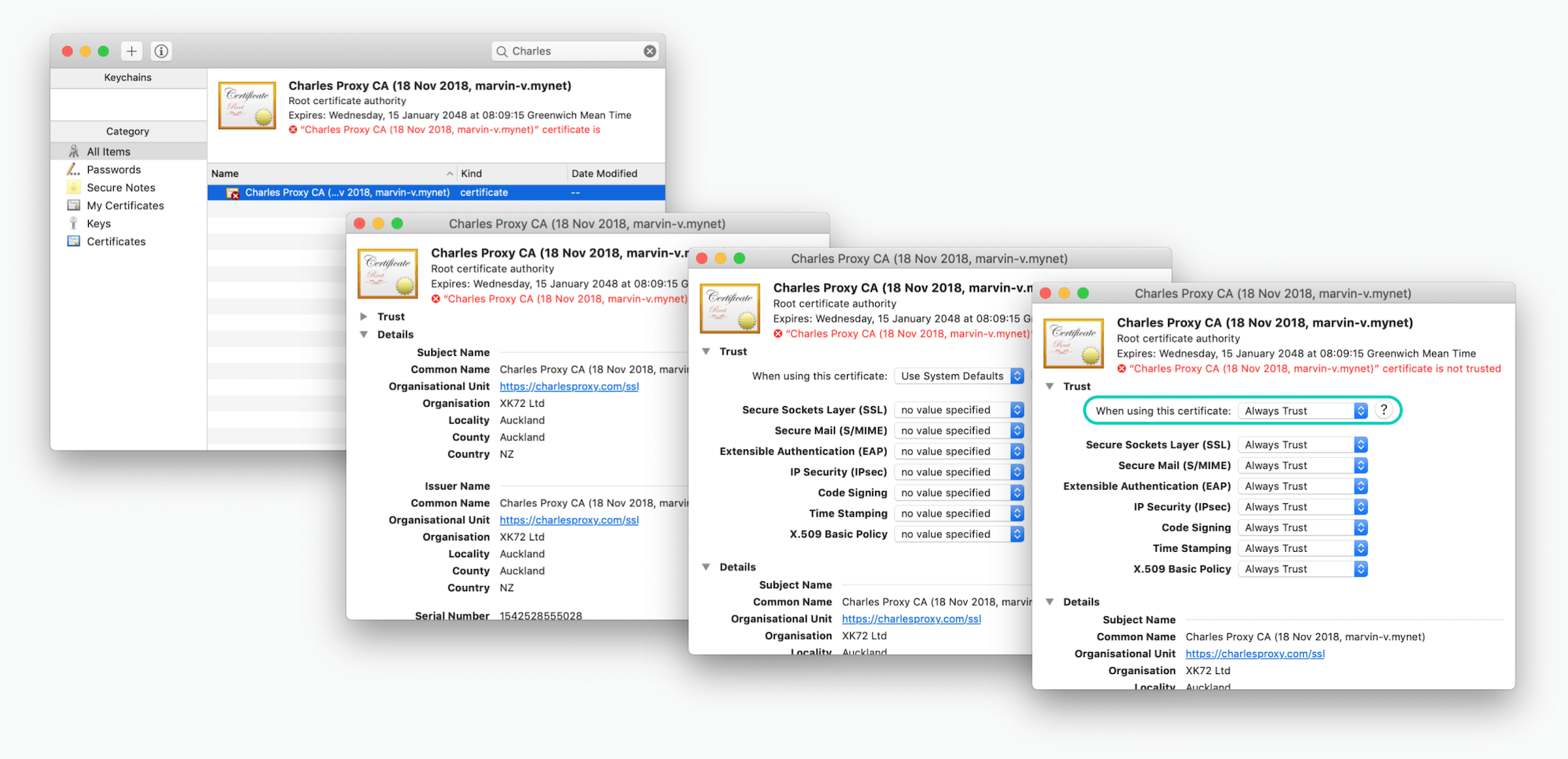Screen dimensions: 1568x759
Task: Click the Name column sort arrow
Action: tap(449, 174)
